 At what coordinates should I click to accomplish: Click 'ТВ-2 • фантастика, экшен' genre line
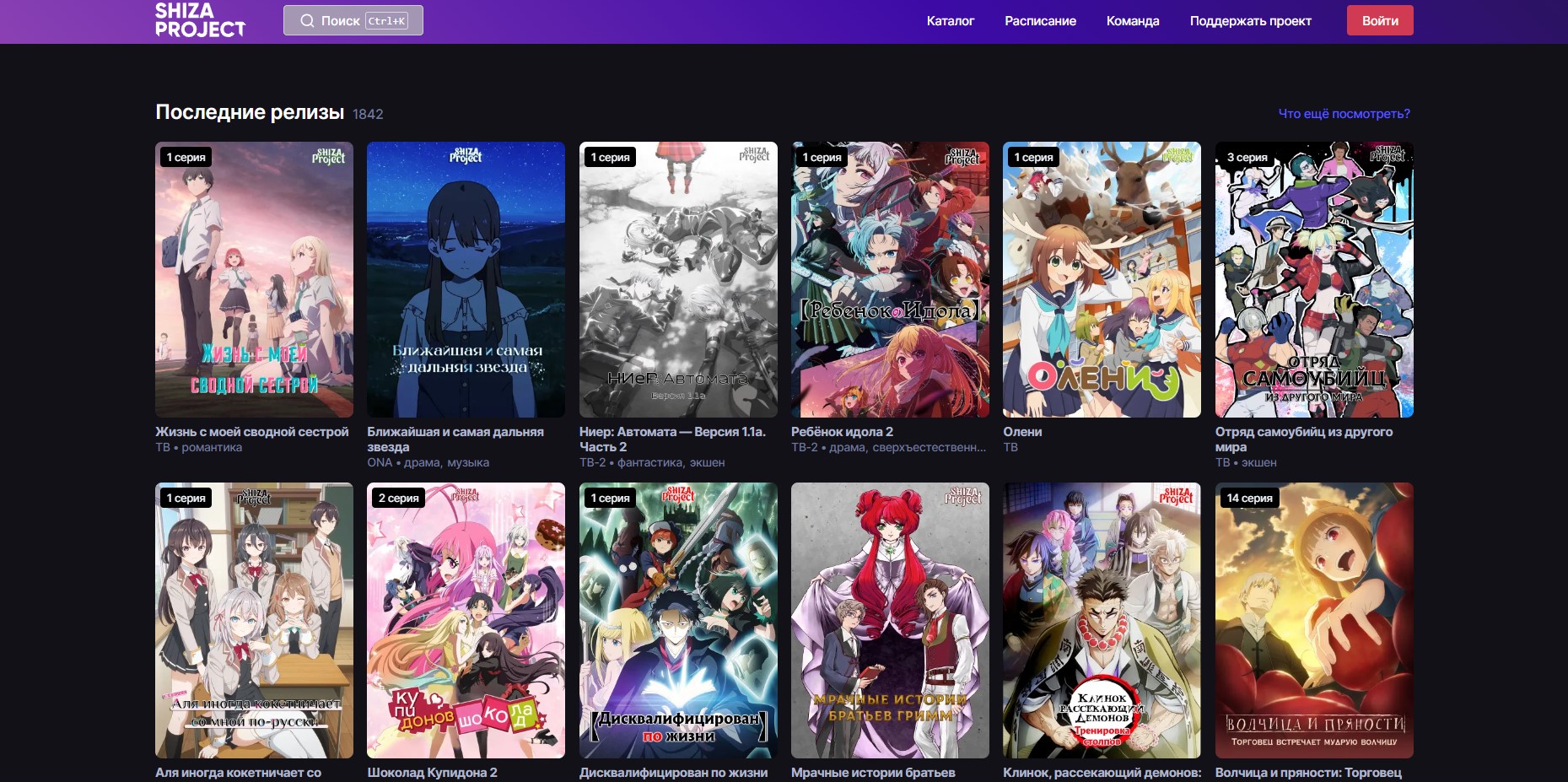coord(652,463)
